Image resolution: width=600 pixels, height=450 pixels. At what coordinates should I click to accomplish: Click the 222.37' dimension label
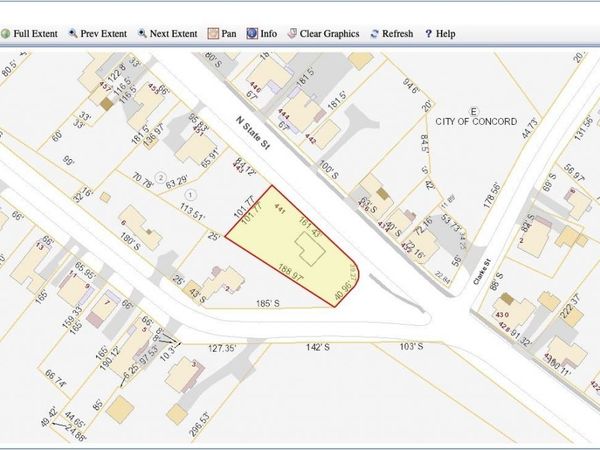pos(569,307)
